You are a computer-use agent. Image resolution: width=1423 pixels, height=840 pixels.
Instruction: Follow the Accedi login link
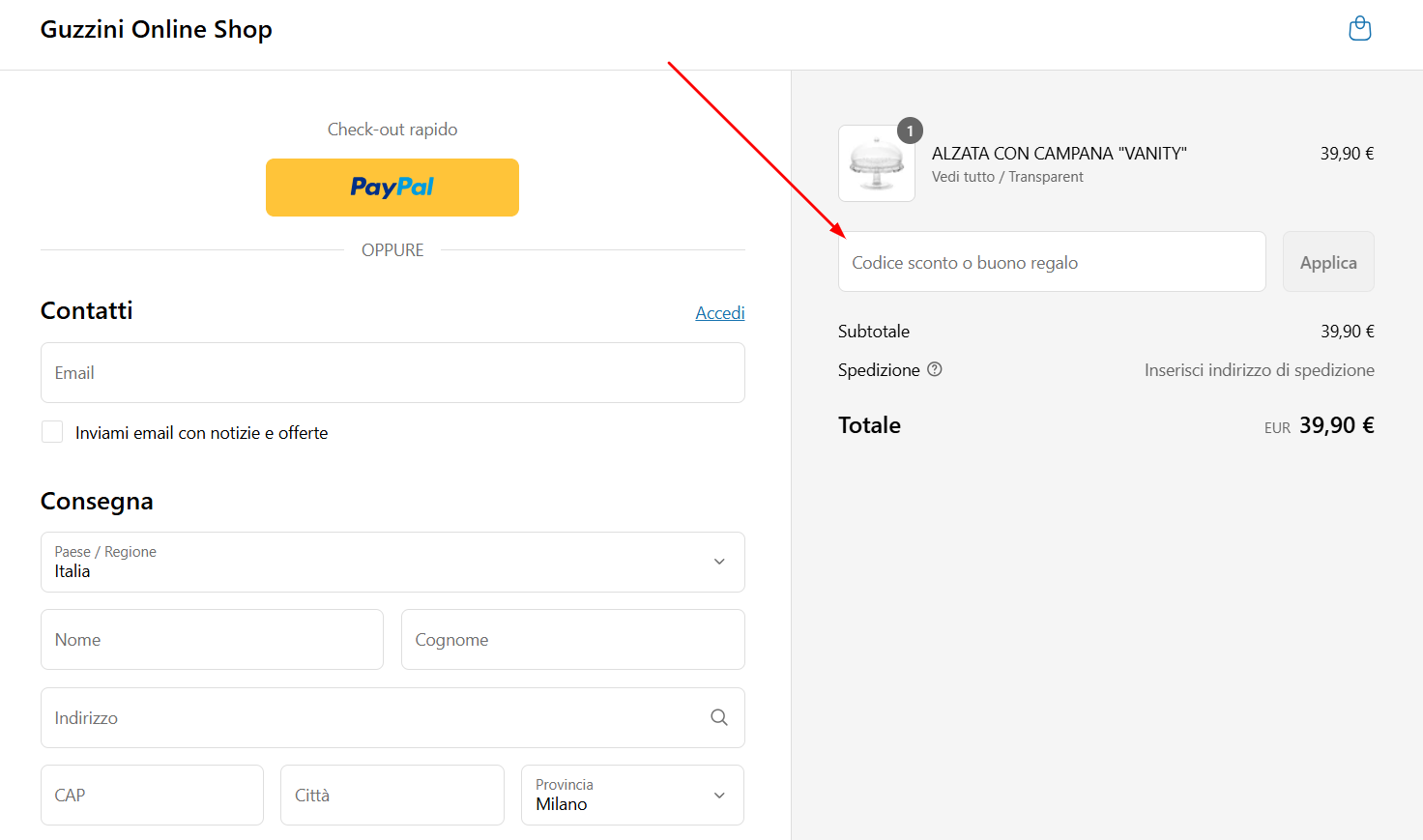pos(719,313)
